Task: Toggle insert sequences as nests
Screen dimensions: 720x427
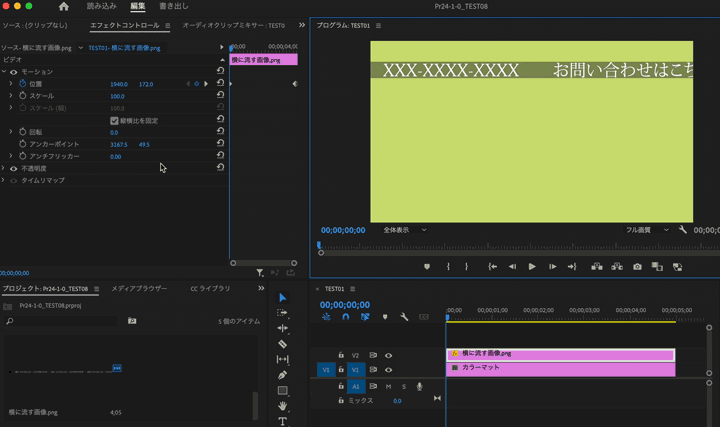Action: point(326,317)
